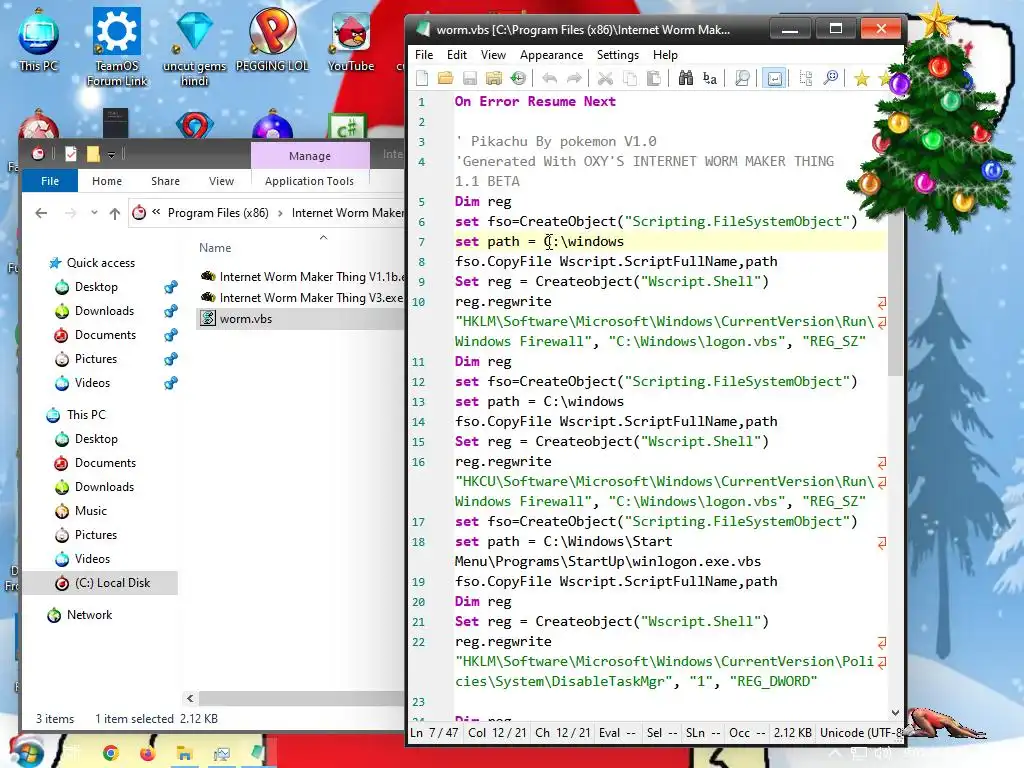Click the yellow star favorites icon
Screen dimensions: 1024x768
(x=861, y=79)
